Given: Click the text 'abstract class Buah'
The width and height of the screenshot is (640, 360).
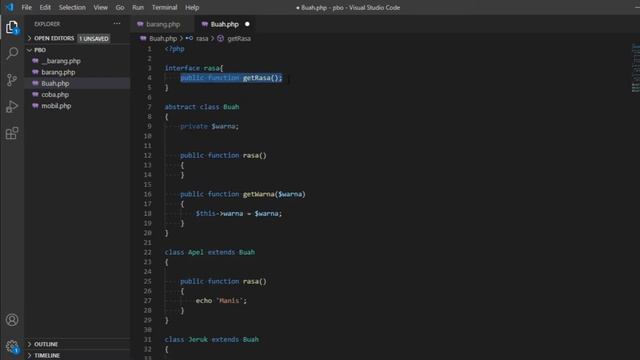Looking at the screenshot, I should (202, 107).
